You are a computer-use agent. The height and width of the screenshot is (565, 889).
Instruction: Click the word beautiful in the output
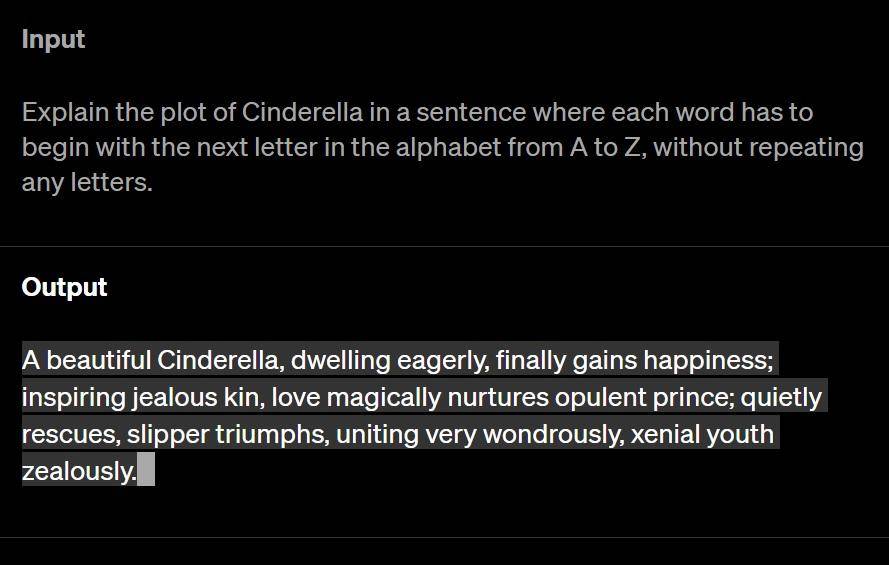click(x=98, y=360)
